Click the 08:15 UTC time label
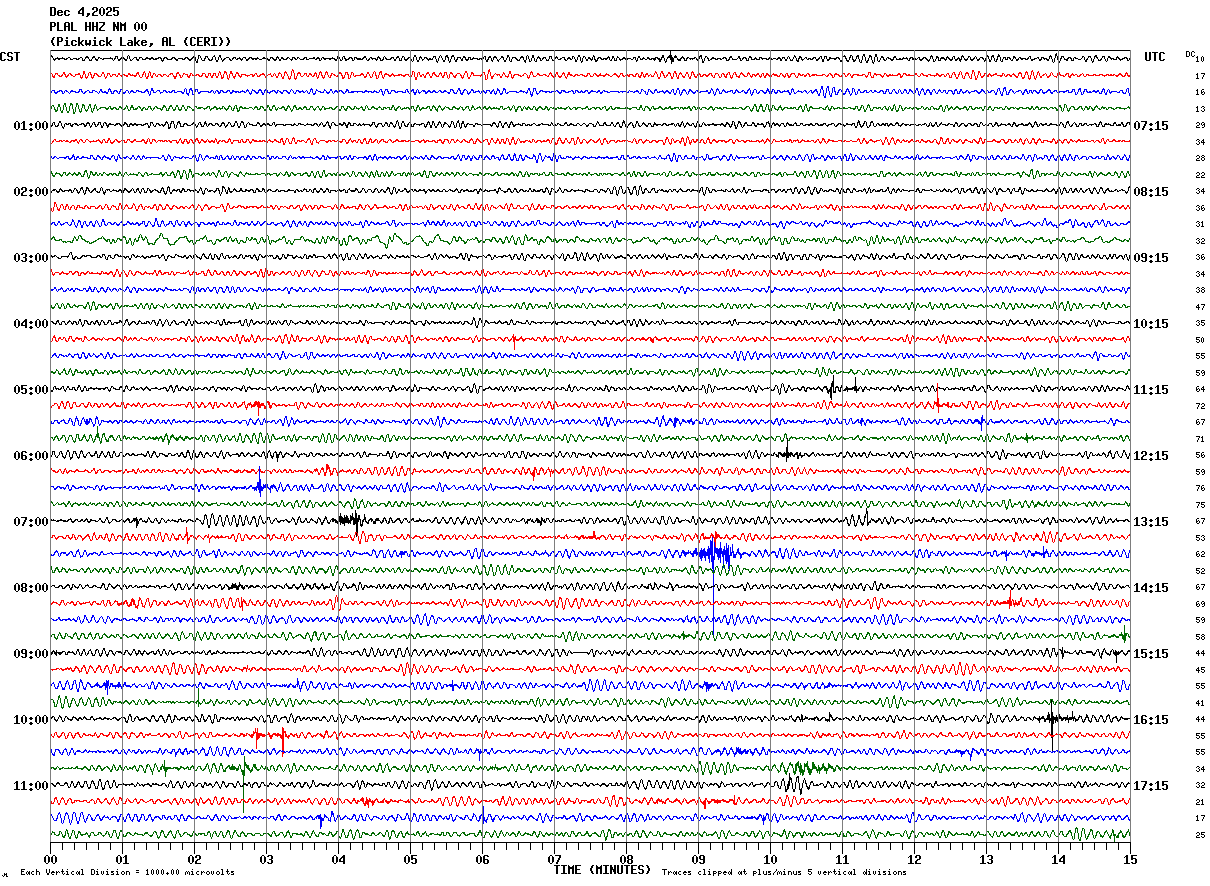Image resolution: width=1210 pixels, height=886 pixels. tap(1150, 192)
